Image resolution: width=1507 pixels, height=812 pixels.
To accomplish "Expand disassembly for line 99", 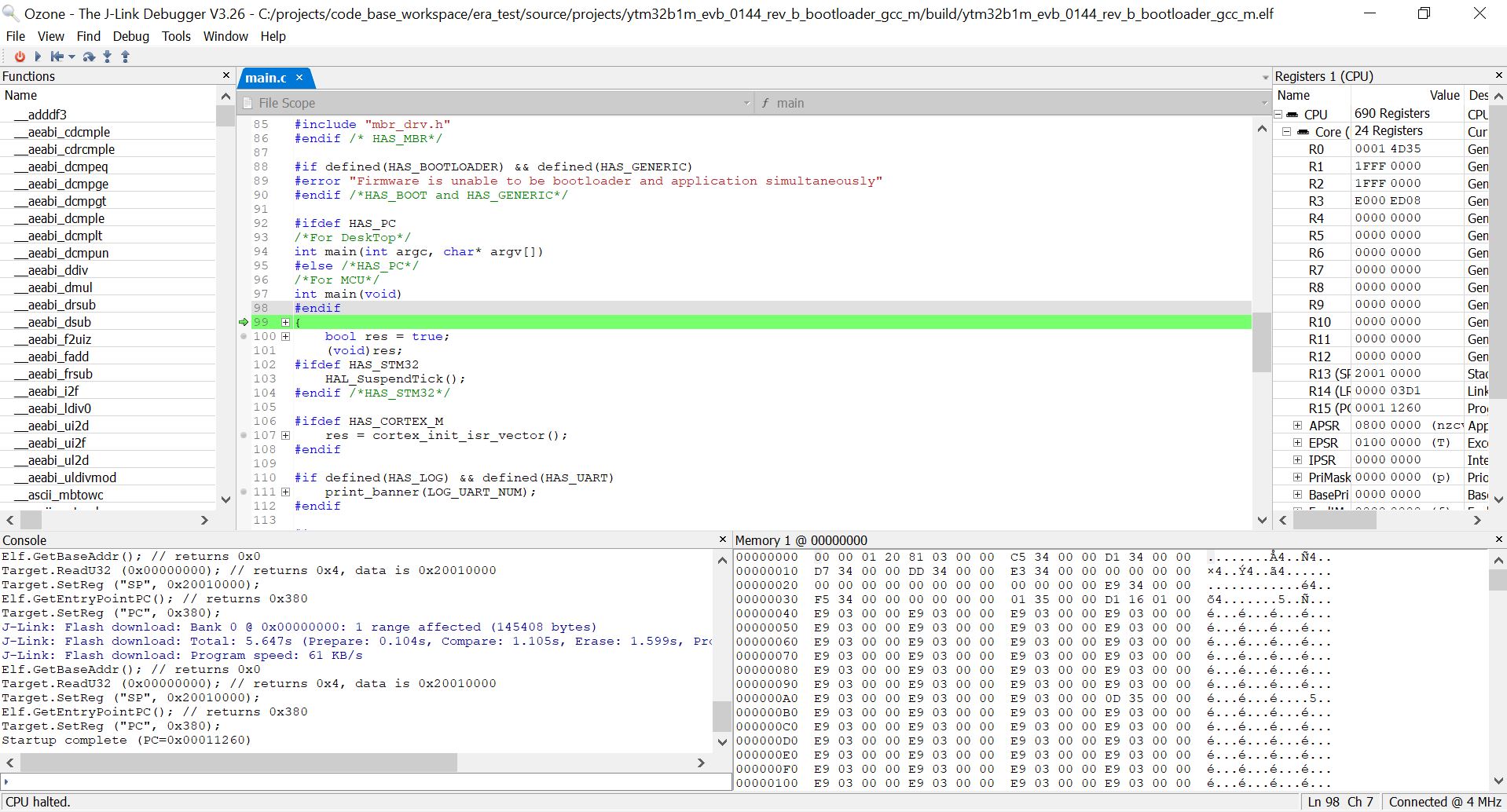I will 285,322.
